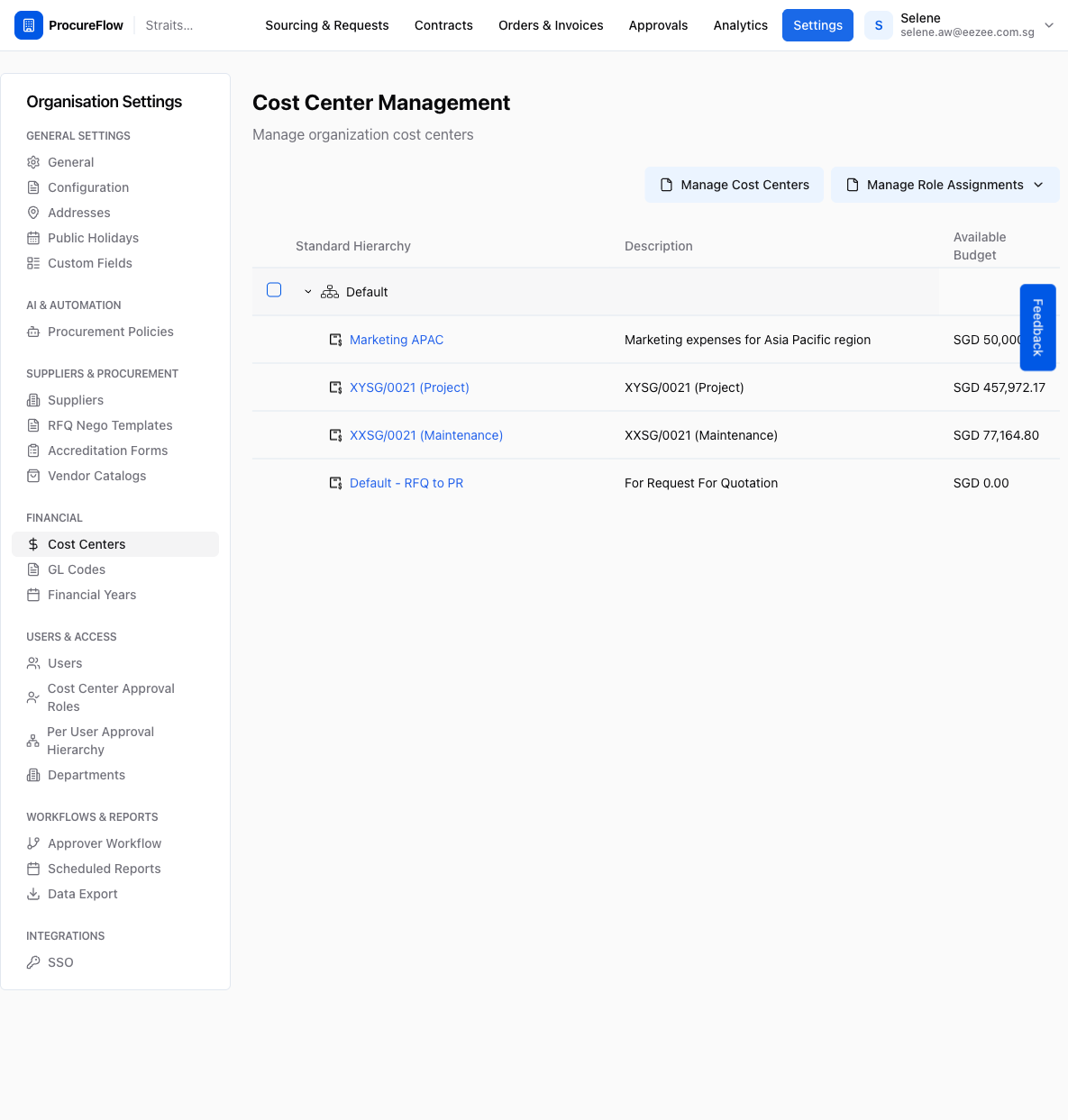Click the Approver Workflow branch icon
1068x1120 pixels.
click(x=33, y=843)
